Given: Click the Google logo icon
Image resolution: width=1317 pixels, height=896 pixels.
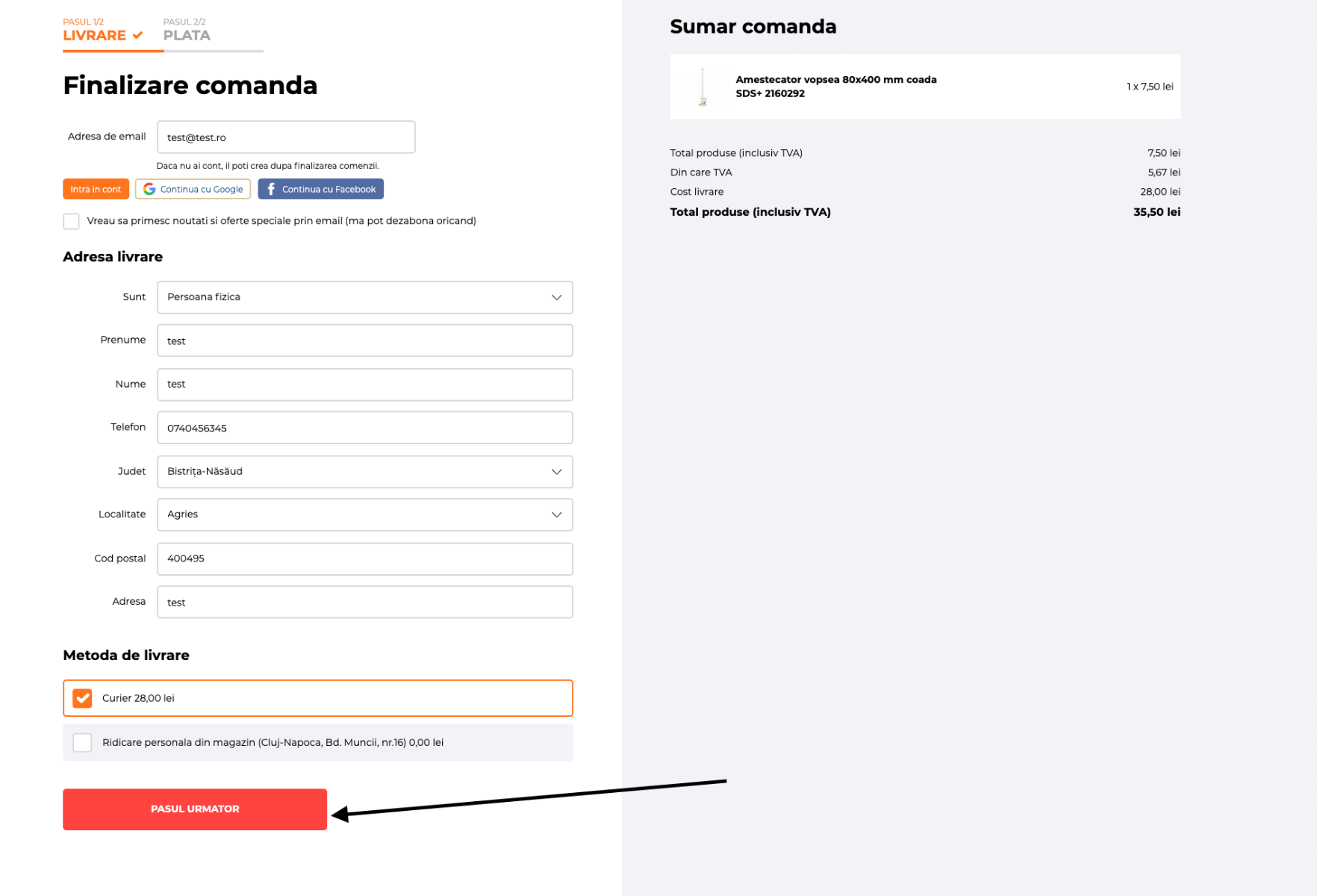Looking at the screenshot, I should click(149, 189).
